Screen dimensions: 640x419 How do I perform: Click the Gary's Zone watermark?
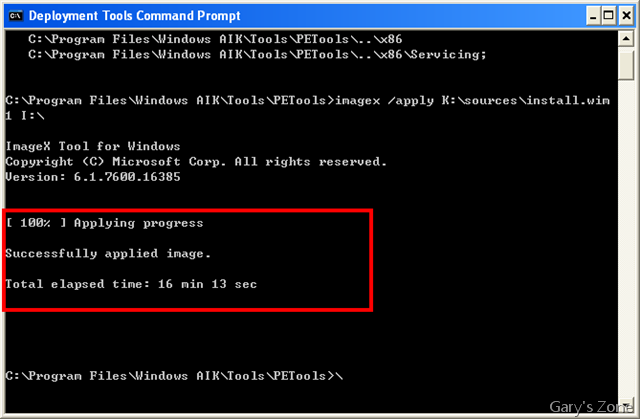pyautogui.click(x=591, y=407)
